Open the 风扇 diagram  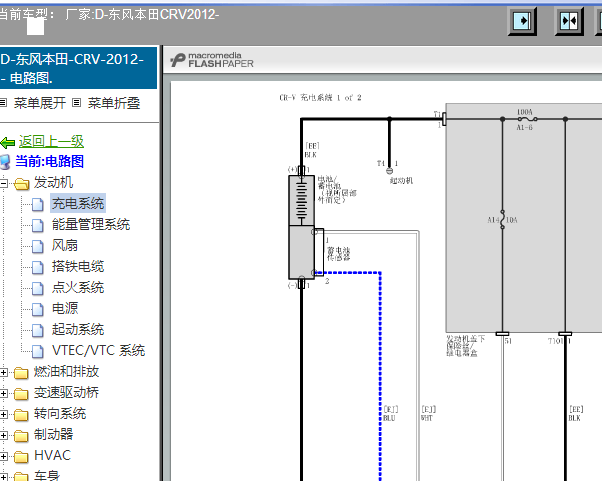click(65, 245)
